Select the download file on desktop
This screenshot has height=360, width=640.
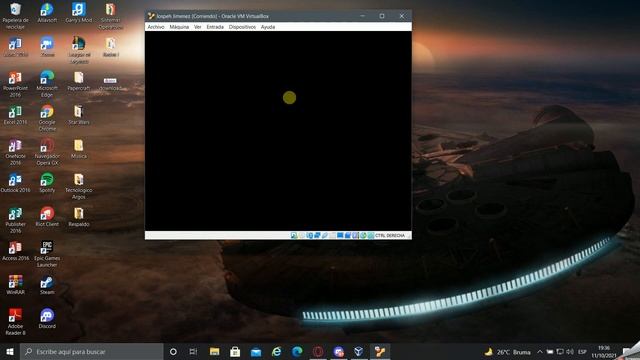tap(110, 84)
